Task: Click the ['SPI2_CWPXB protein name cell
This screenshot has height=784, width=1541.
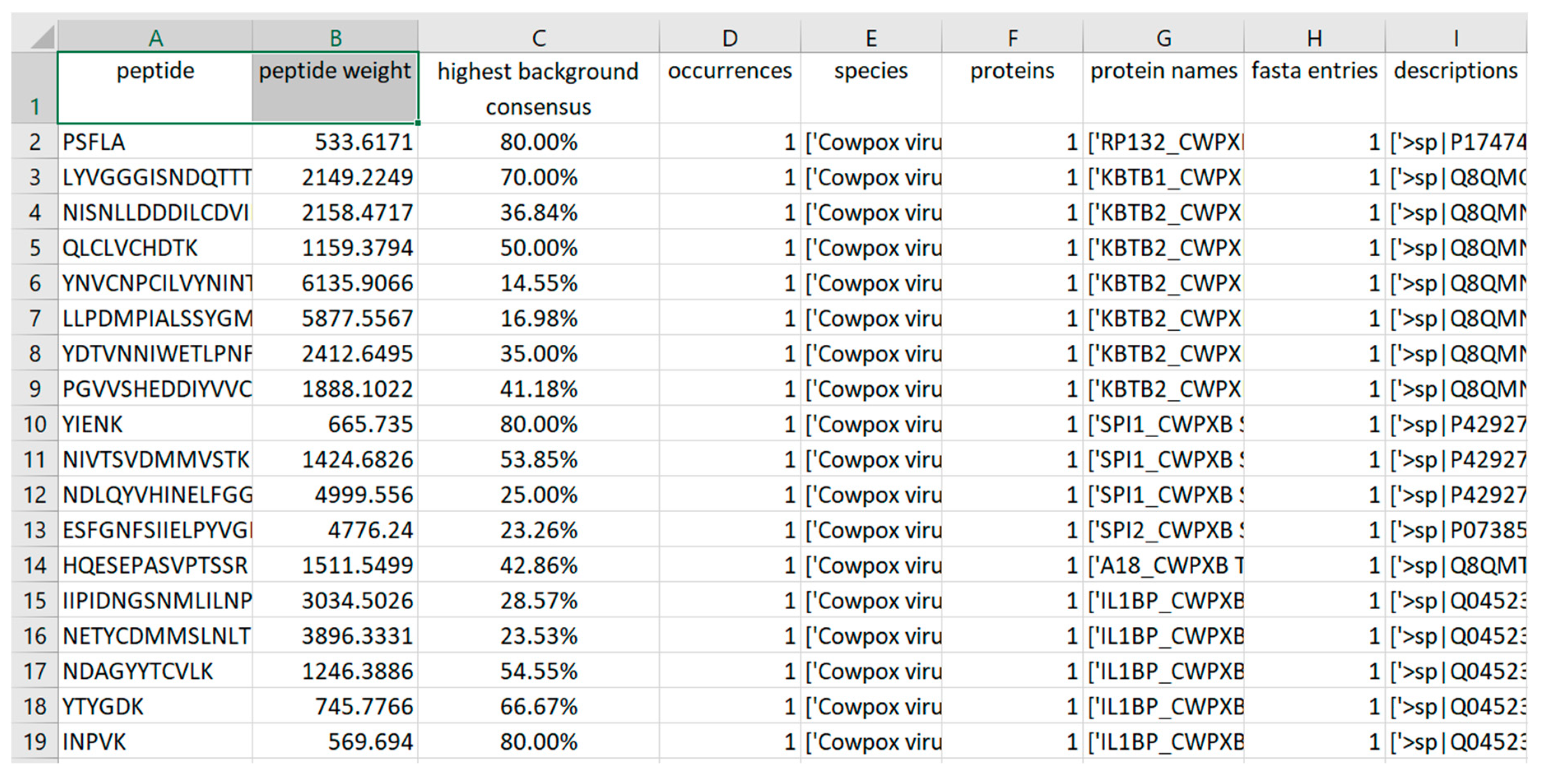Action: coord(1164,530)
